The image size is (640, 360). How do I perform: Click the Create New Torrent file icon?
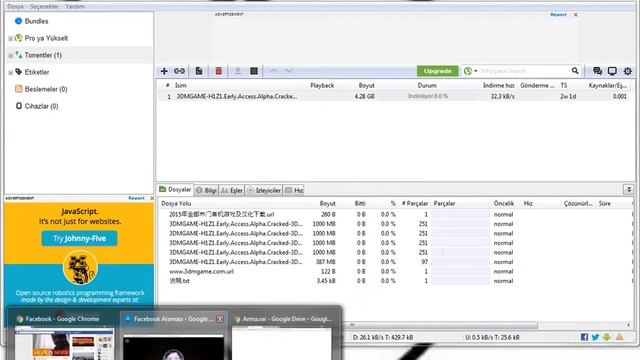(199, 71)
